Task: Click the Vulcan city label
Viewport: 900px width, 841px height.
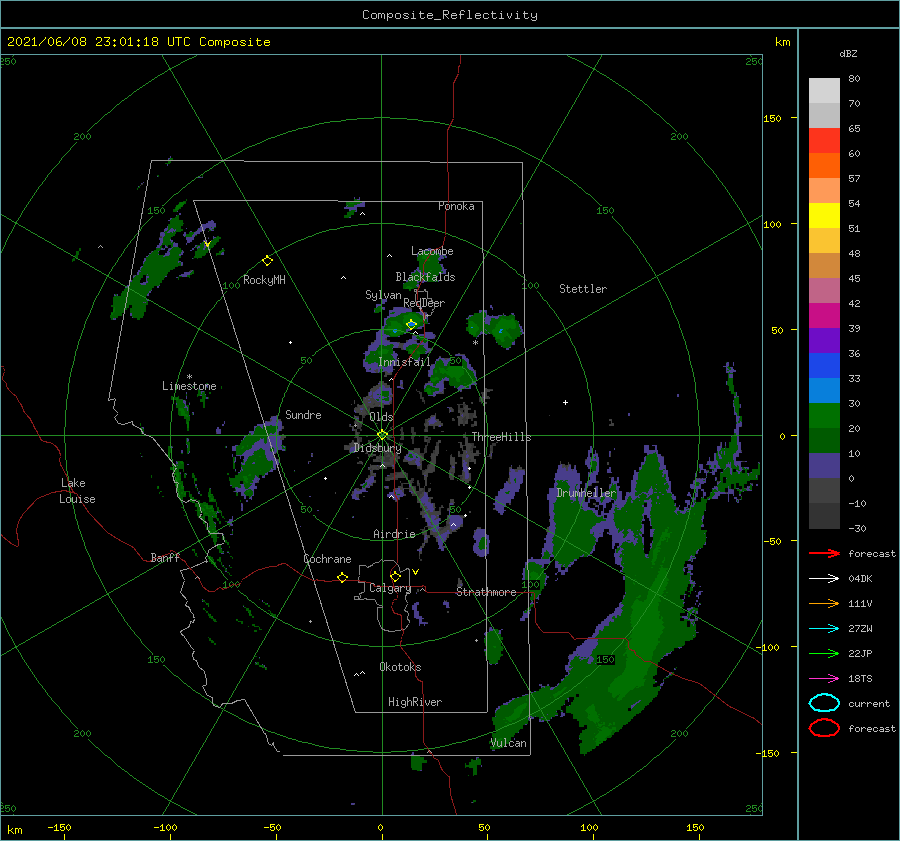Action: pyautogui.click(x=509, y=743)
